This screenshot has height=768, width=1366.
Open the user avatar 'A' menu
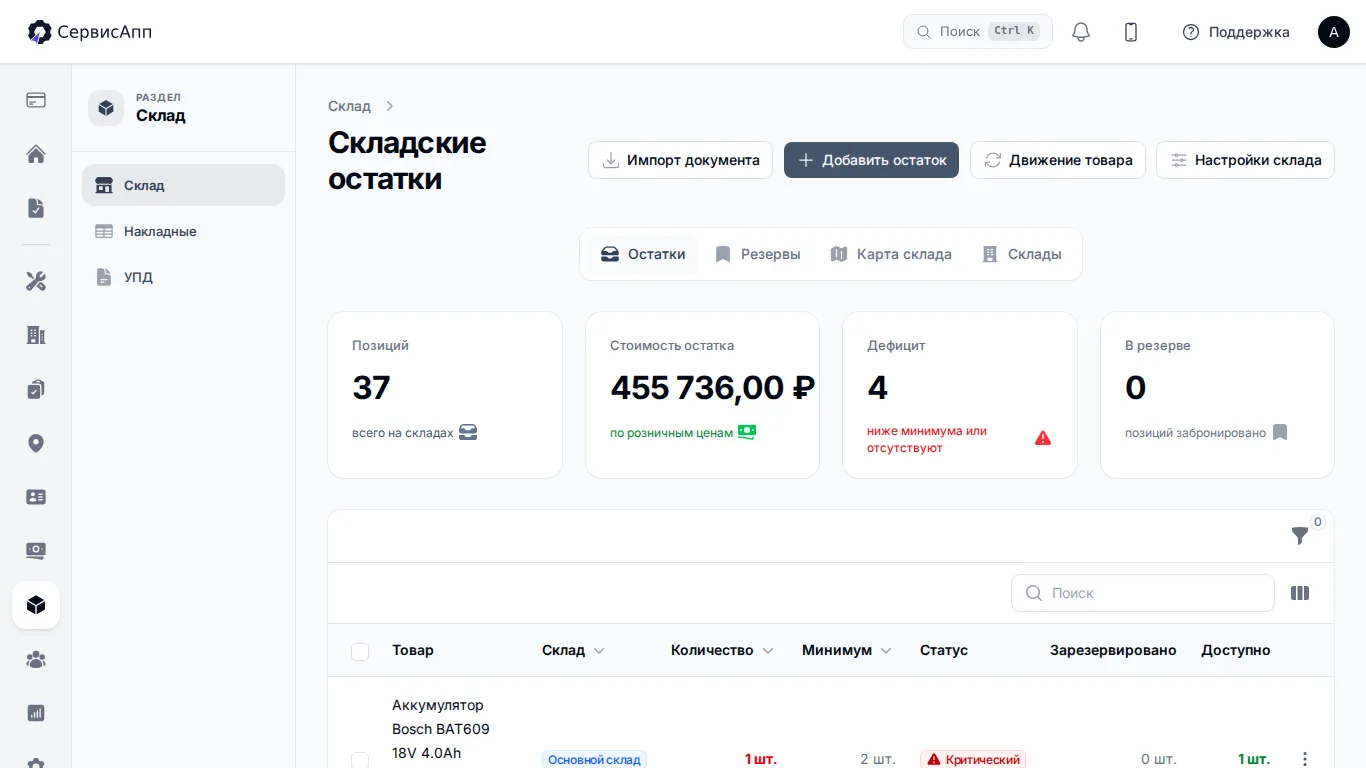1334,32
